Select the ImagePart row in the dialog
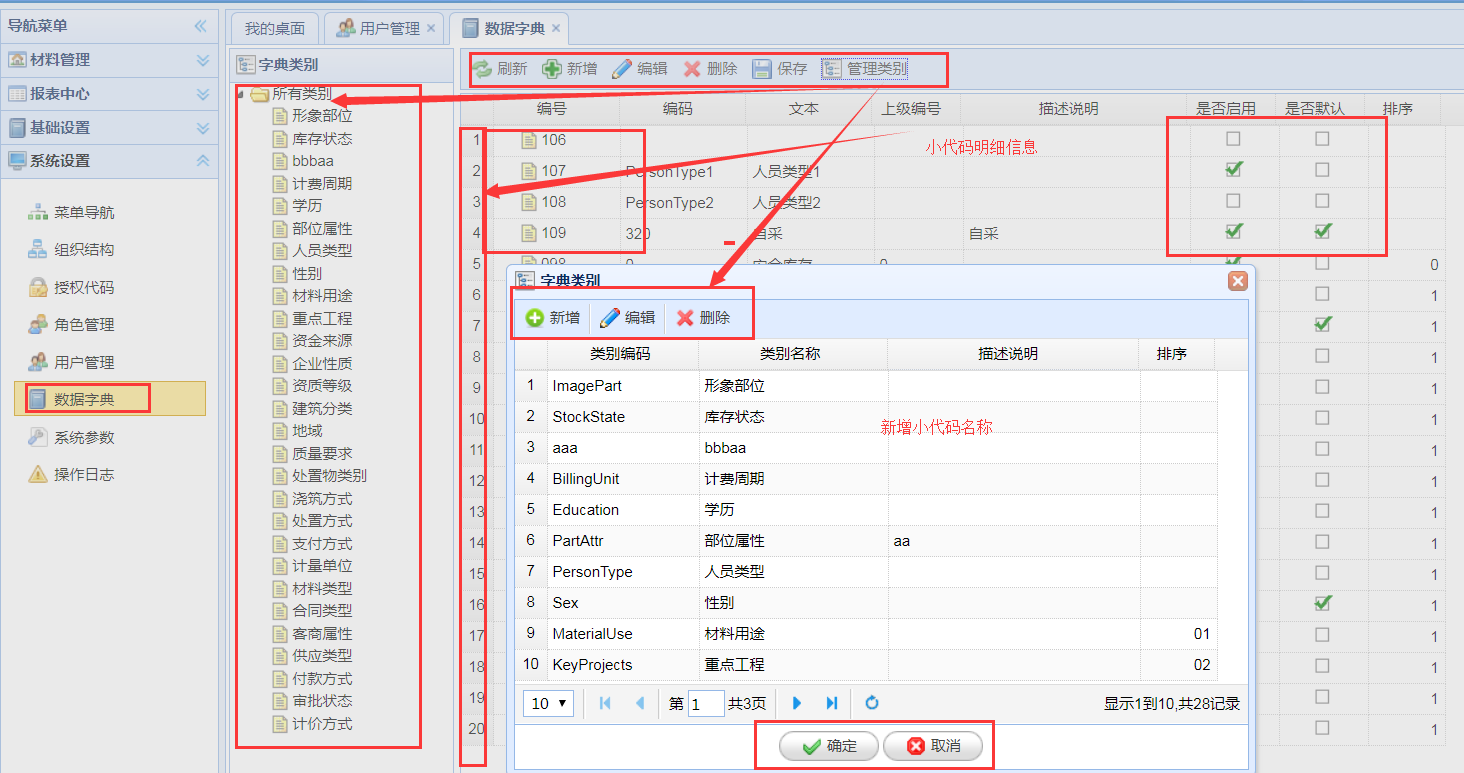 (866, 385)
